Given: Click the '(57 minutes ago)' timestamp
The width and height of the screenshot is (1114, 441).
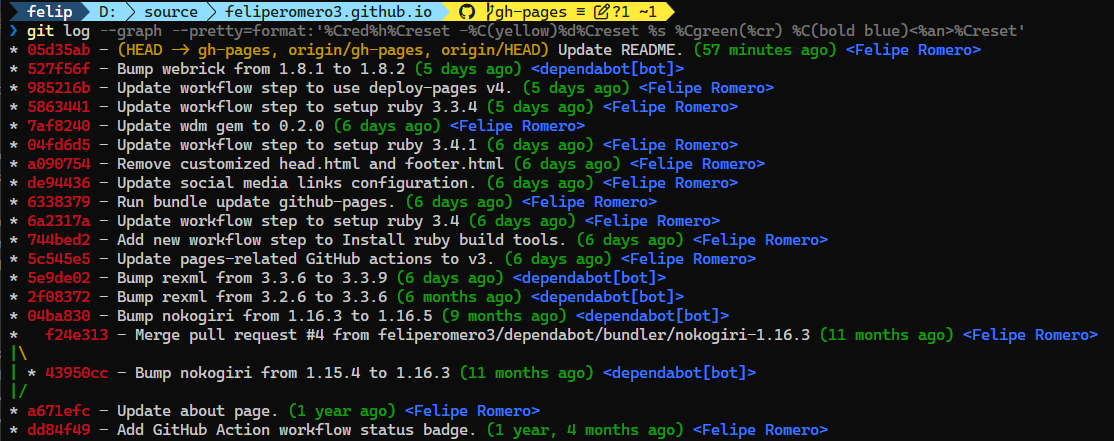Looking at the screenshot, I should click(x=765, y=50).
